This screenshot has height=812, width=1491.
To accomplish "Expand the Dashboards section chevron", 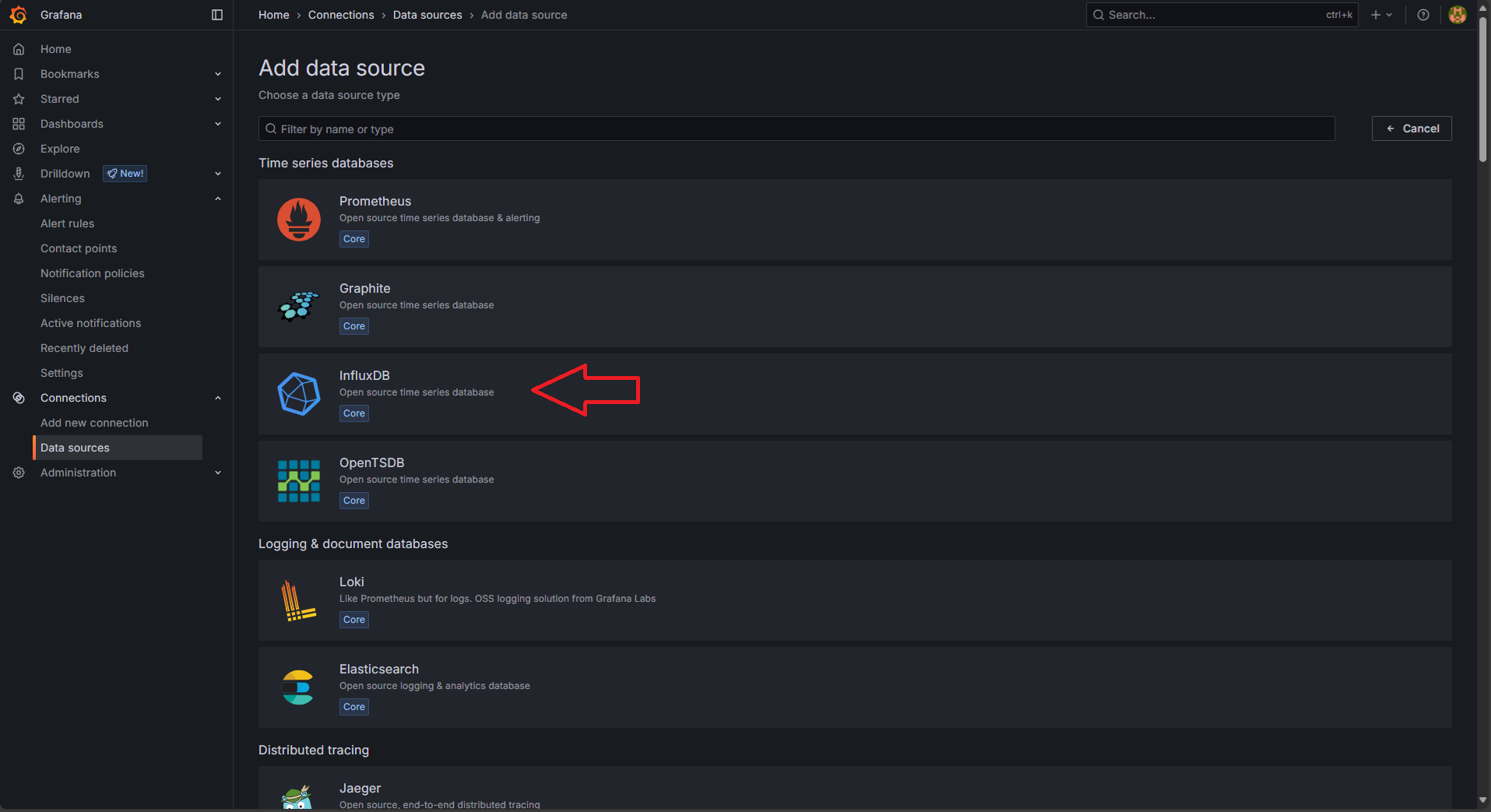I will point(218,124).
